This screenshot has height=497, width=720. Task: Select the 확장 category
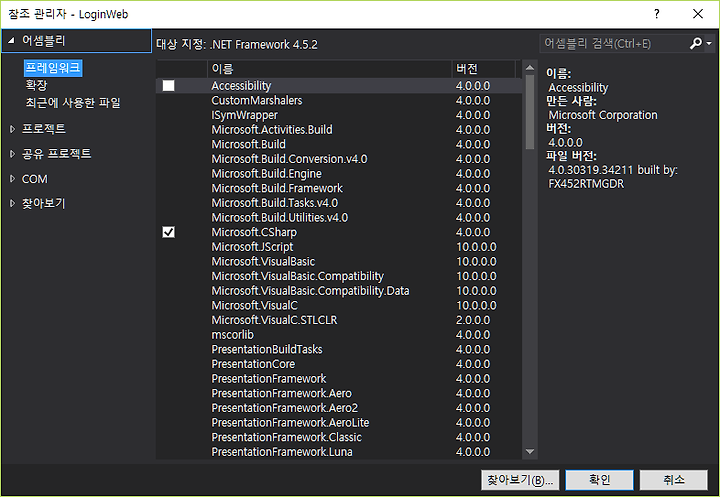coord(36,85)
